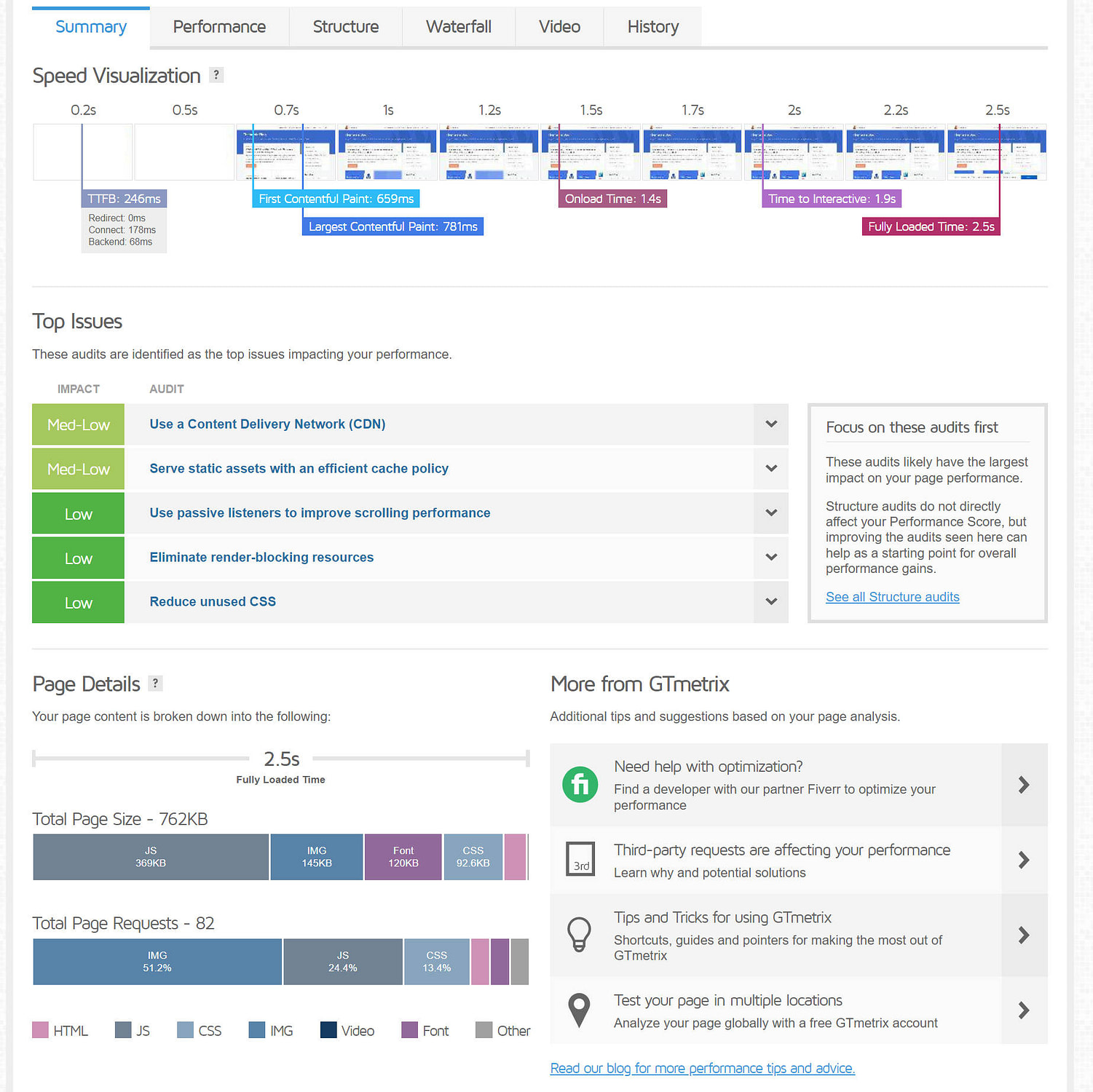1093x1092 pixels.
Task: Expand the Eliminate render-blocking resources audit
Action: coord(770,558)
